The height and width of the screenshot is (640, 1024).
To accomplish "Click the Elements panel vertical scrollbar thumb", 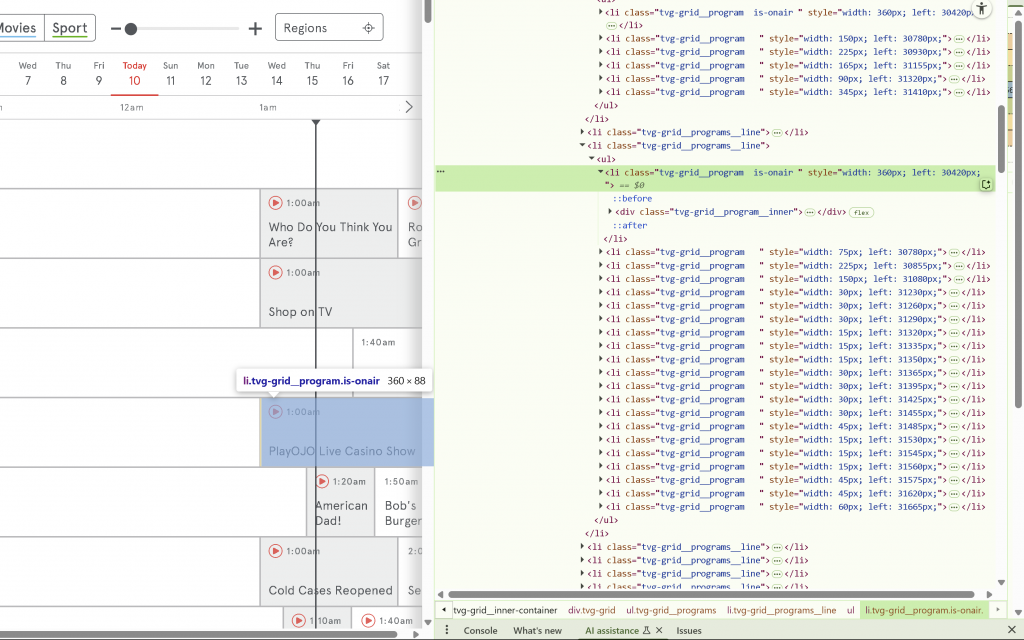I will [1001, 138].
